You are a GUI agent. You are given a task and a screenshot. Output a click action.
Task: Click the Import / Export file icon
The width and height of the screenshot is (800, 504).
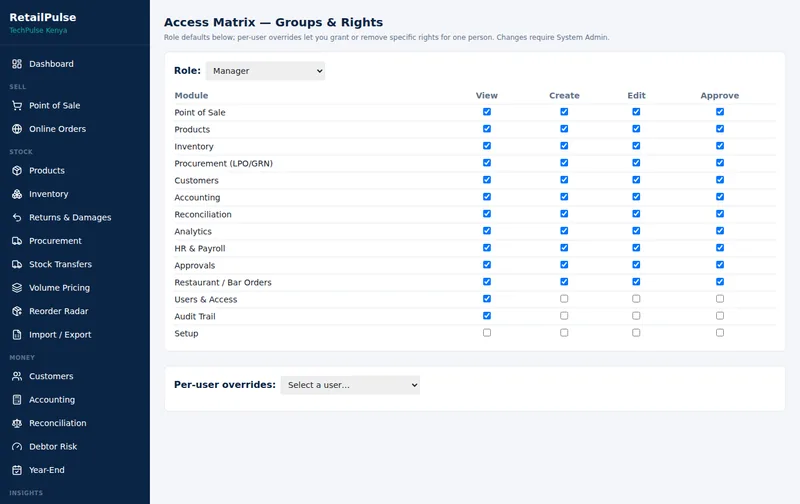click(x=17, y=335)
